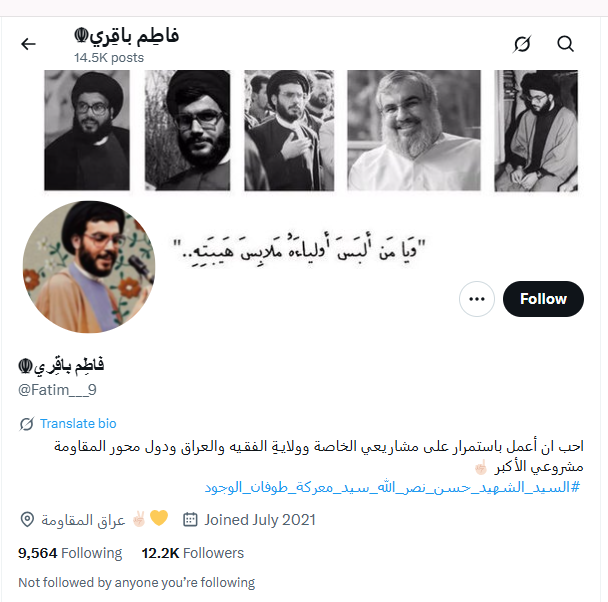Click the 'Not followed by anyone' text
Image resolution: width=608 pixels, height=602 pixels.
click(136, 583)
